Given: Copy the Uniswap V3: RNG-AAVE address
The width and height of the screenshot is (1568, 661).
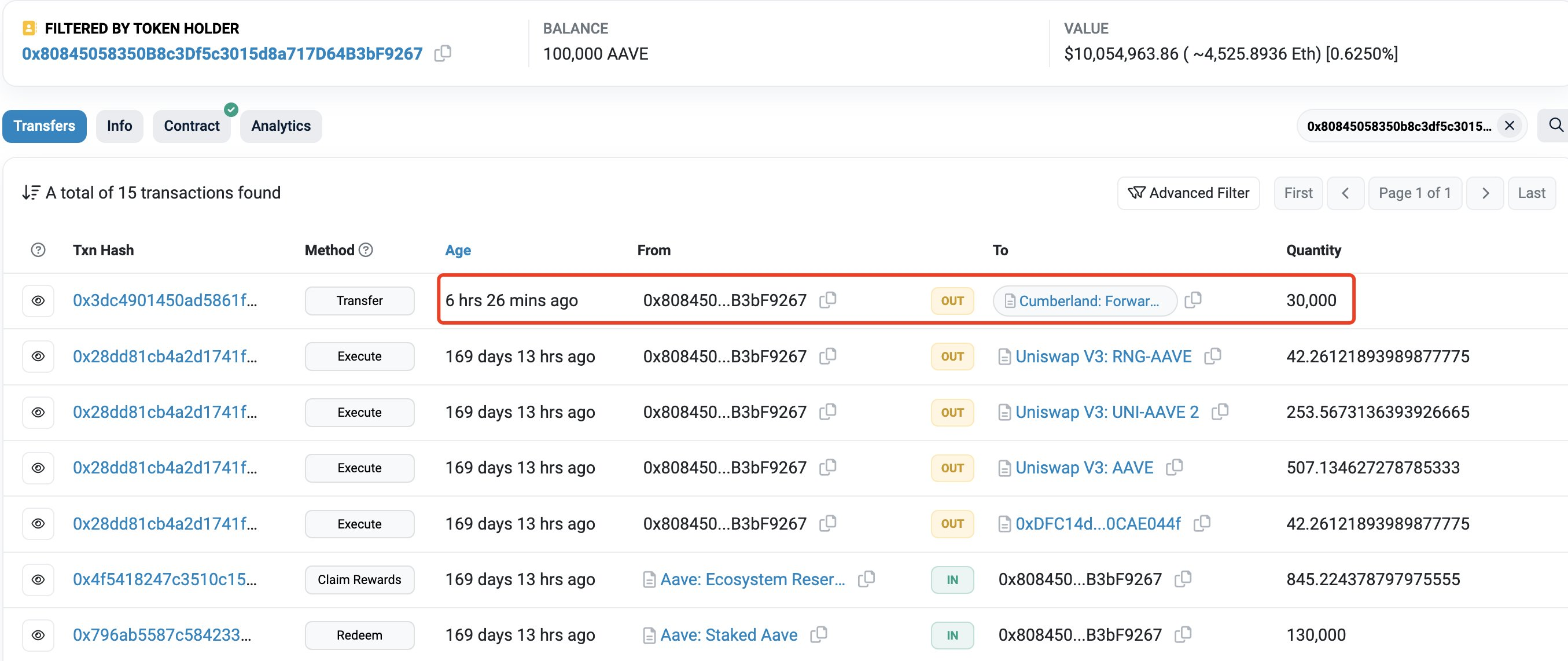Looking at the screenshot, I should coord(1213,356).
